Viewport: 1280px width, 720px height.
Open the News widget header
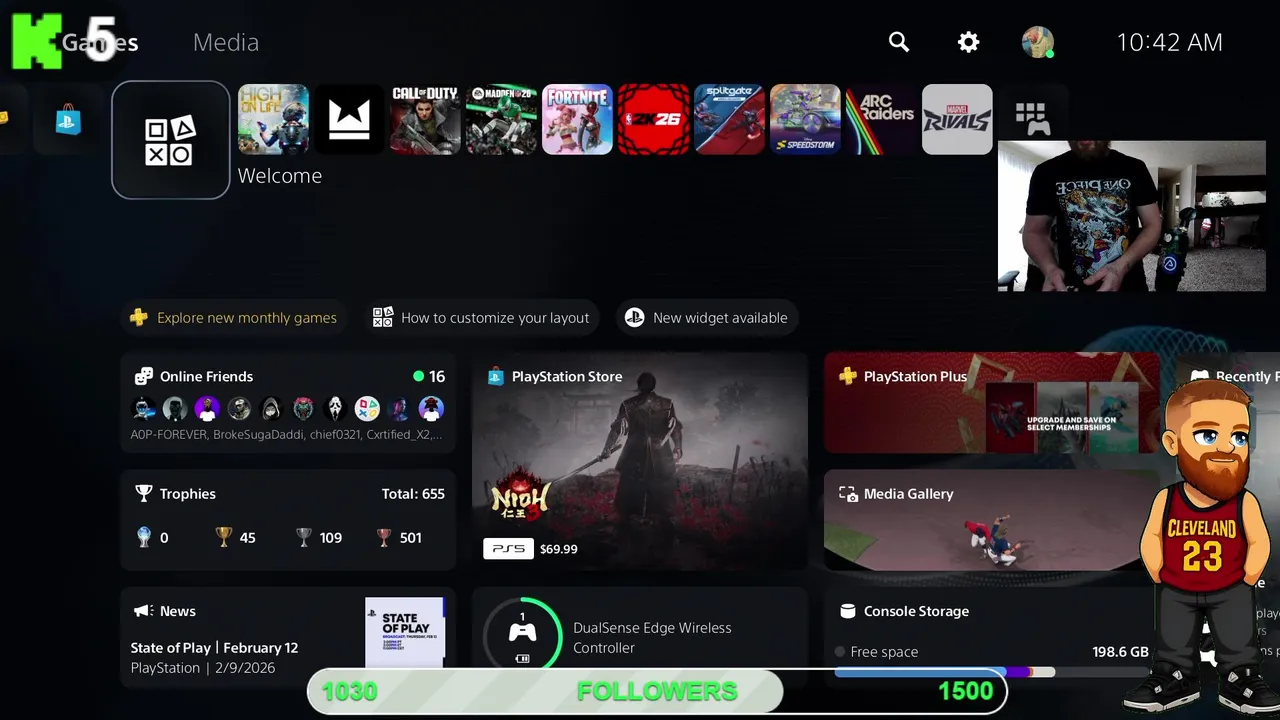coord(166,611)
